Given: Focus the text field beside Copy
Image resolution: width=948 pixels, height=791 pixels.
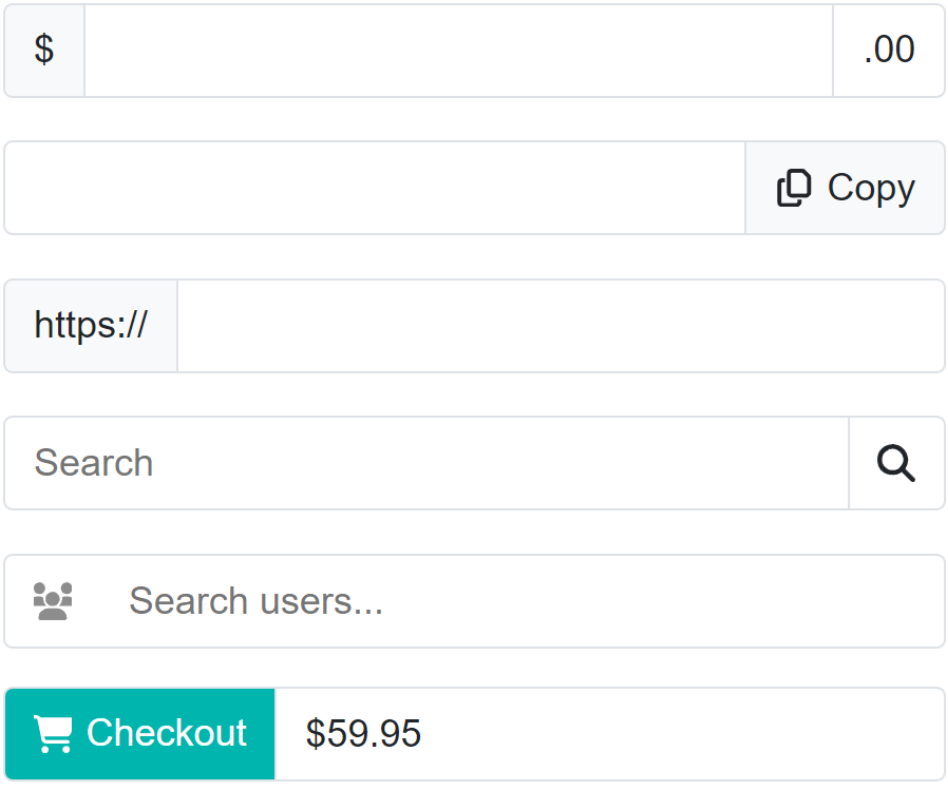Looking at the screenshot, I should point(375,188).
